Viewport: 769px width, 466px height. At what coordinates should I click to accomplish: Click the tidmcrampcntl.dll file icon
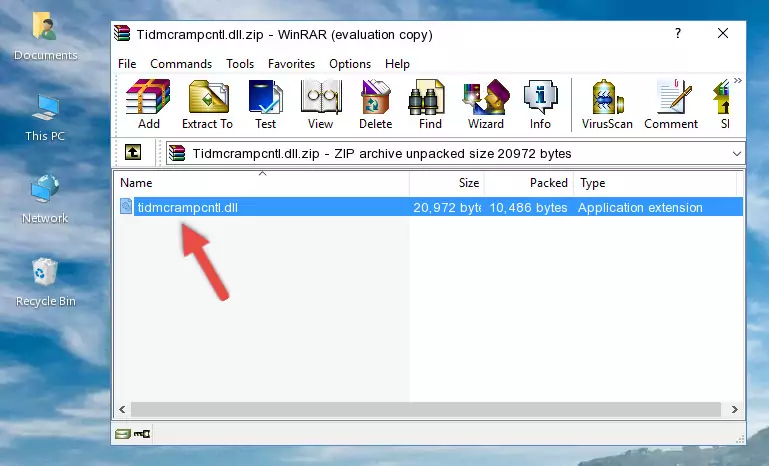coord(126,207)
